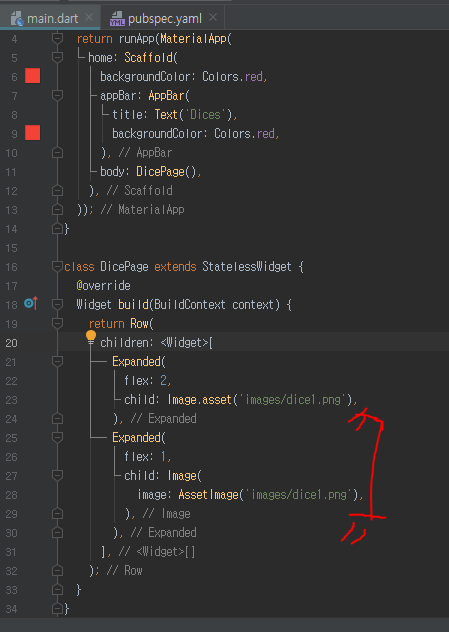Click 'DicePage()' in the body line
449x632 pixels.
point(166,172)
